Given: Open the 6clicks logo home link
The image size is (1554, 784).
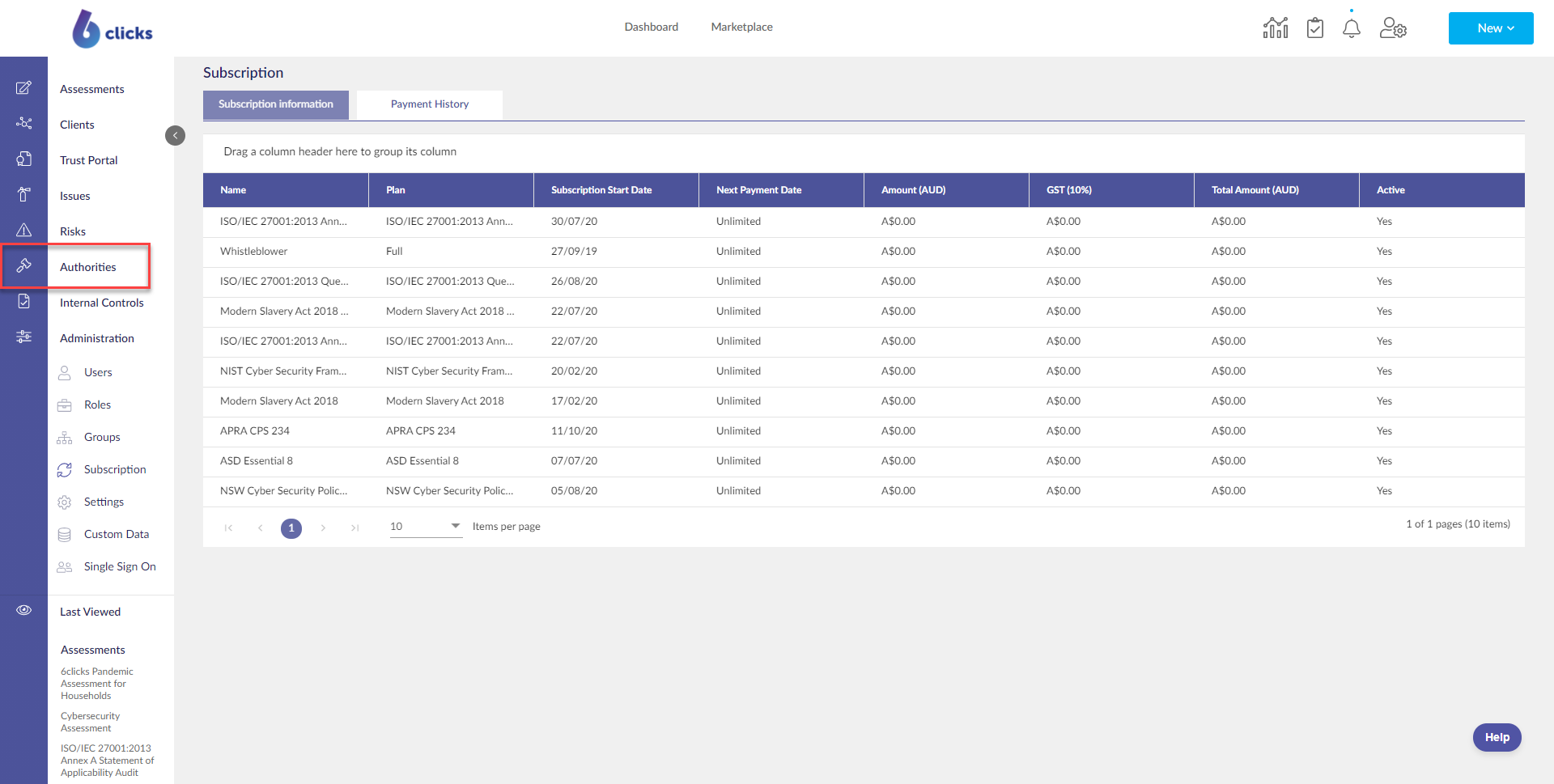Looking at the screenshot, I should [113, 29].
